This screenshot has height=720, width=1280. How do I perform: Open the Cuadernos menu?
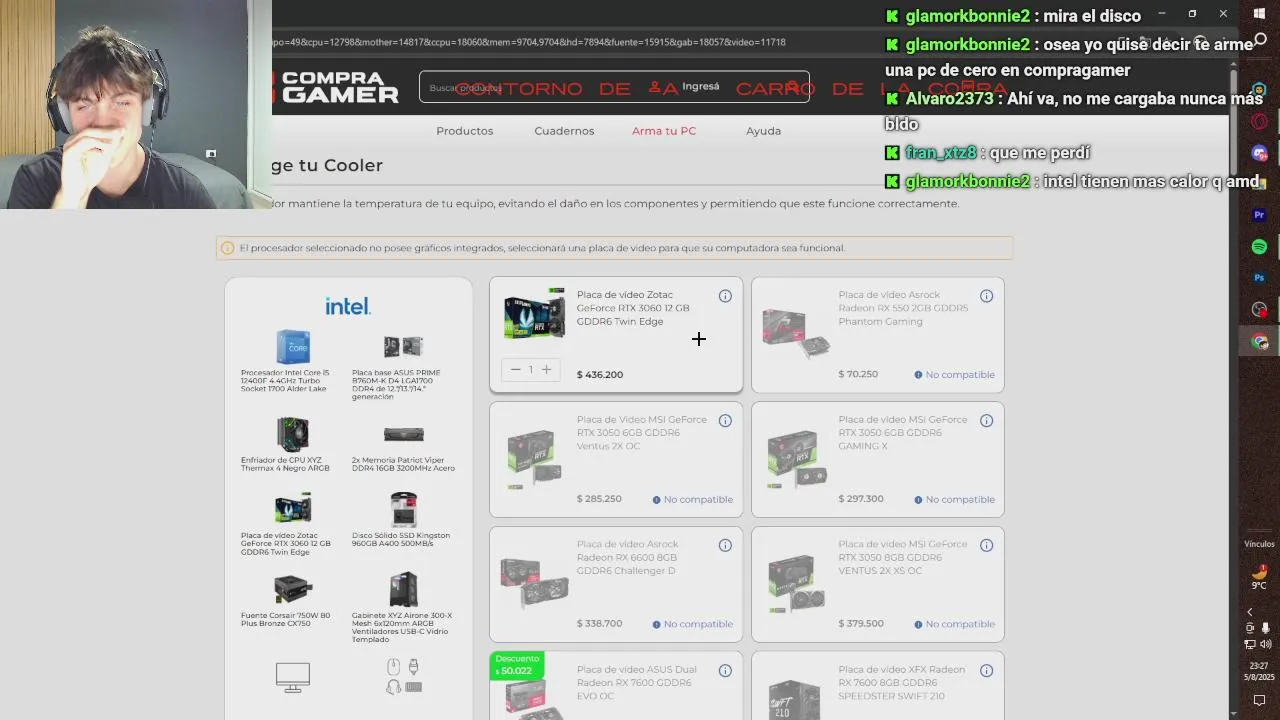[x=564, y=131]
